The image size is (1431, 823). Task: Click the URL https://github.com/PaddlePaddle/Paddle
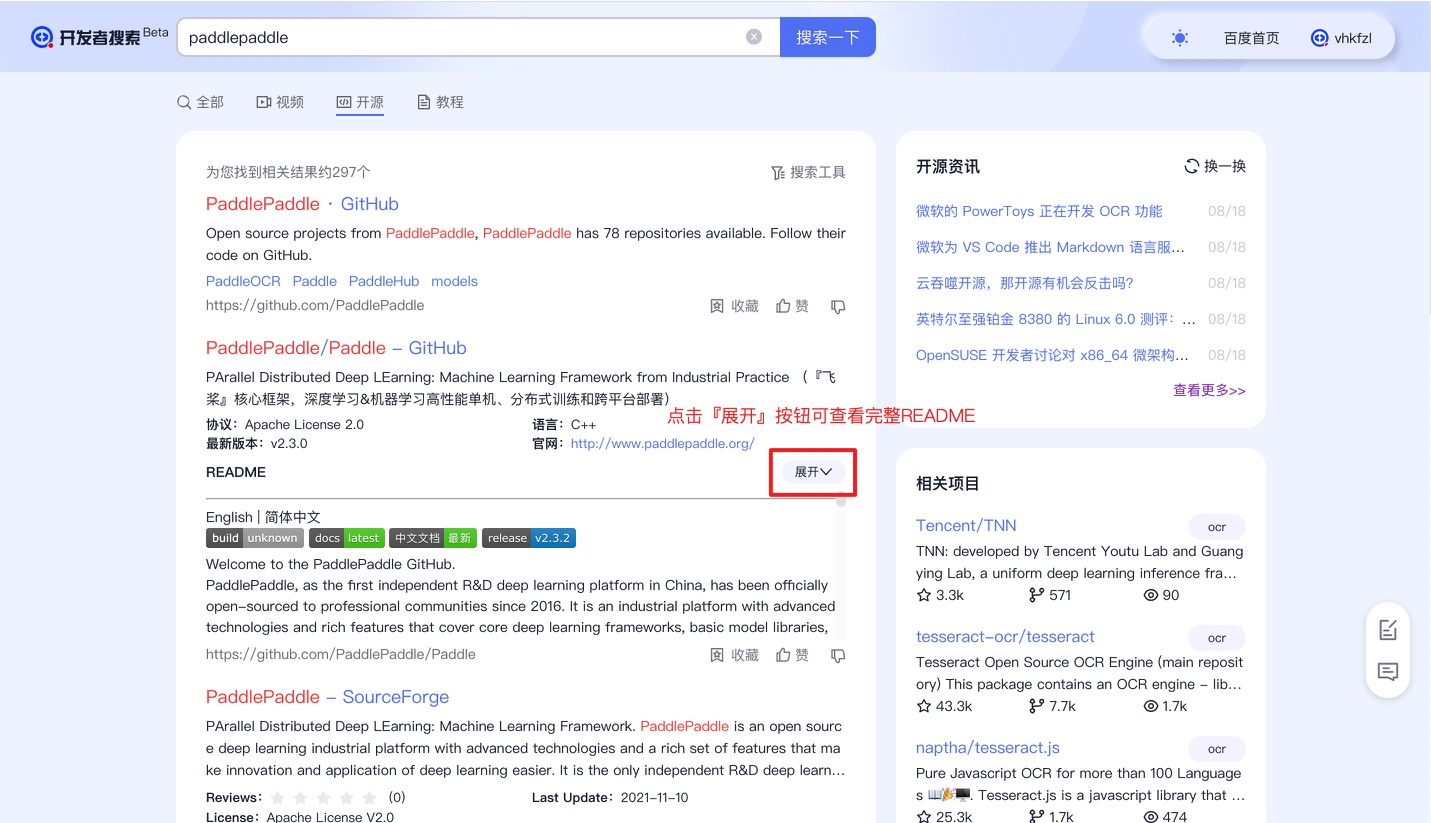click(341, 654)
